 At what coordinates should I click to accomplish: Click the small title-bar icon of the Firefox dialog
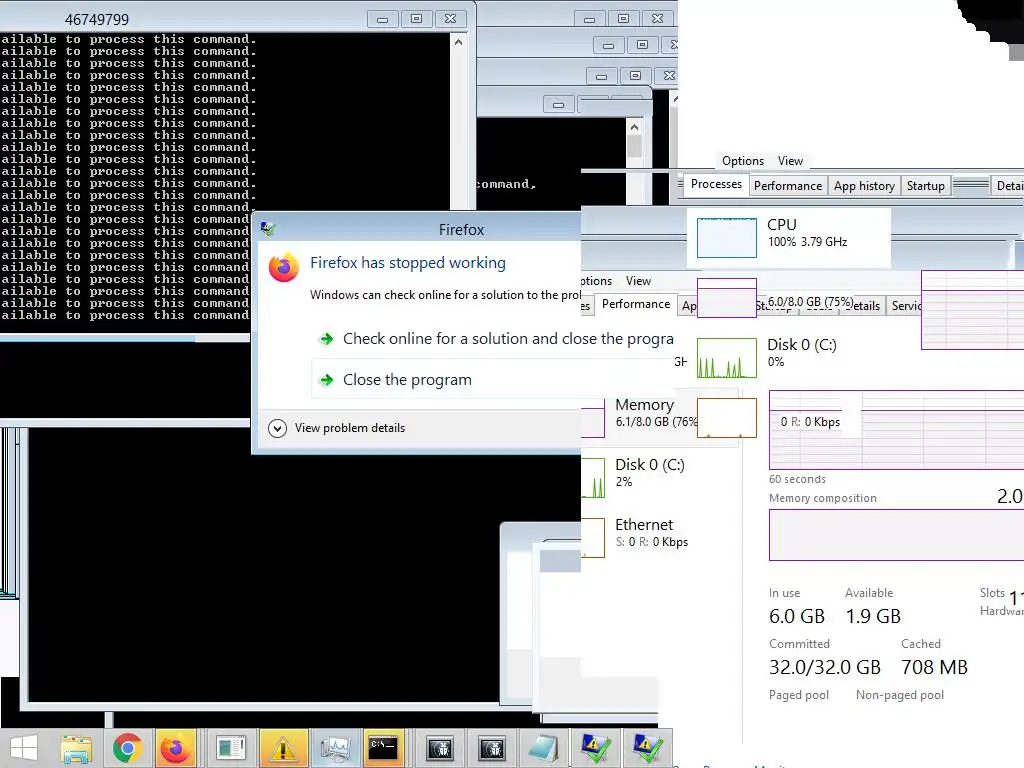coord(268,229)
